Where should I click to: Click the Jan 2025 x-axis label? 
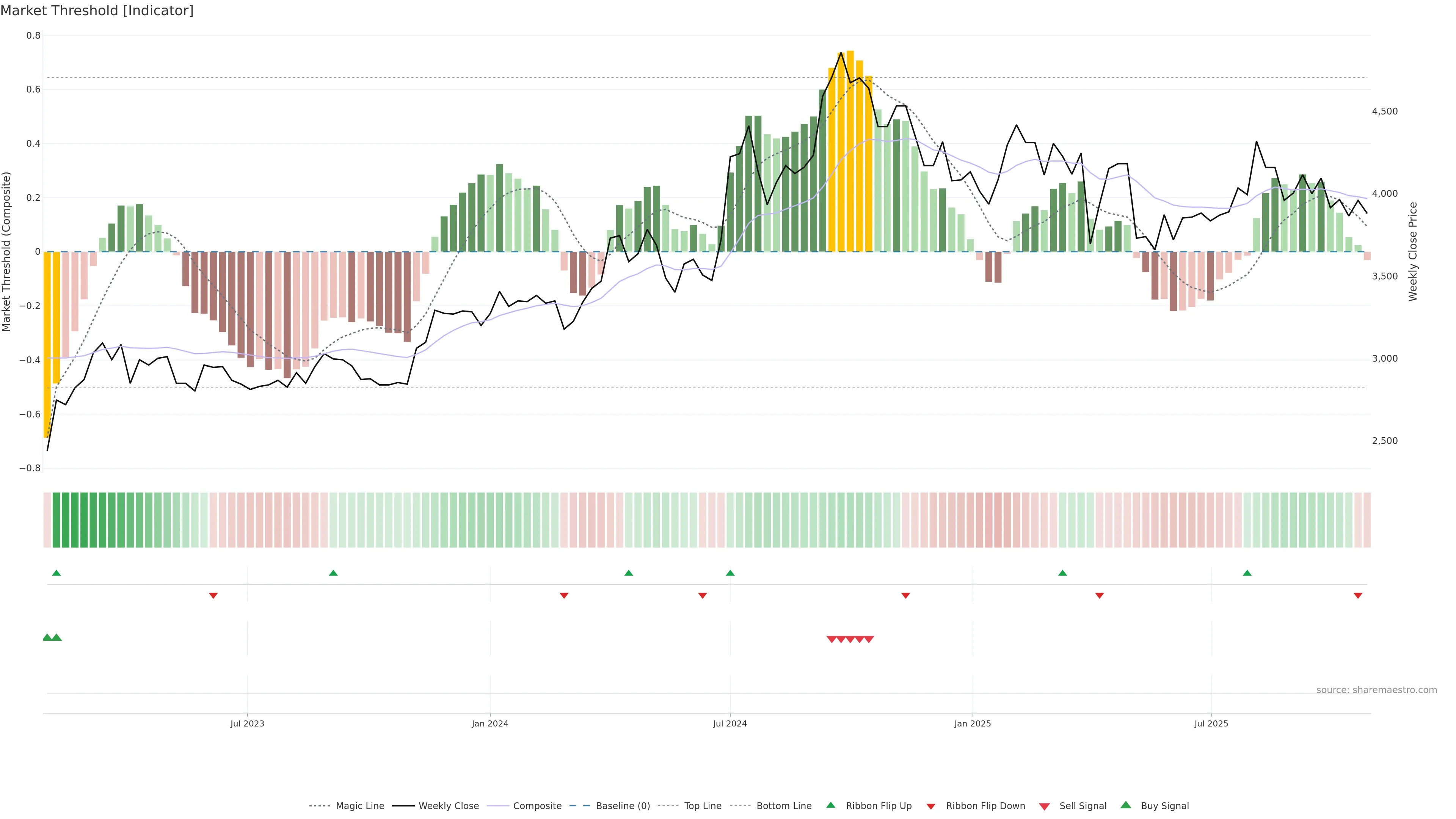click(972, 723)
